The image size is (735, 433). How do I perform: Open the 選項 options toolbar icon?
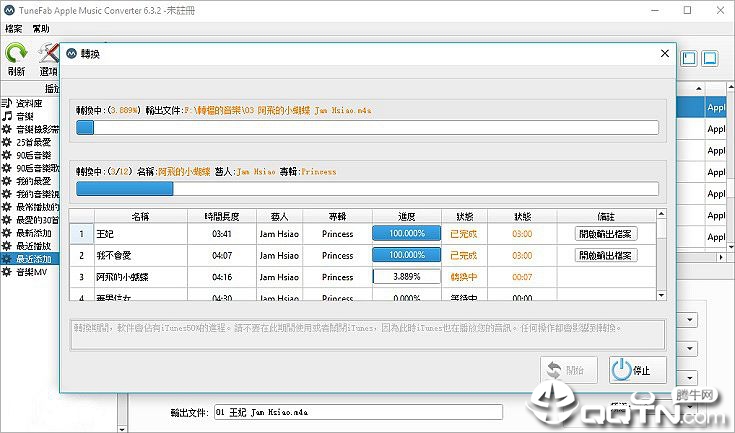[x=48, y=60]
